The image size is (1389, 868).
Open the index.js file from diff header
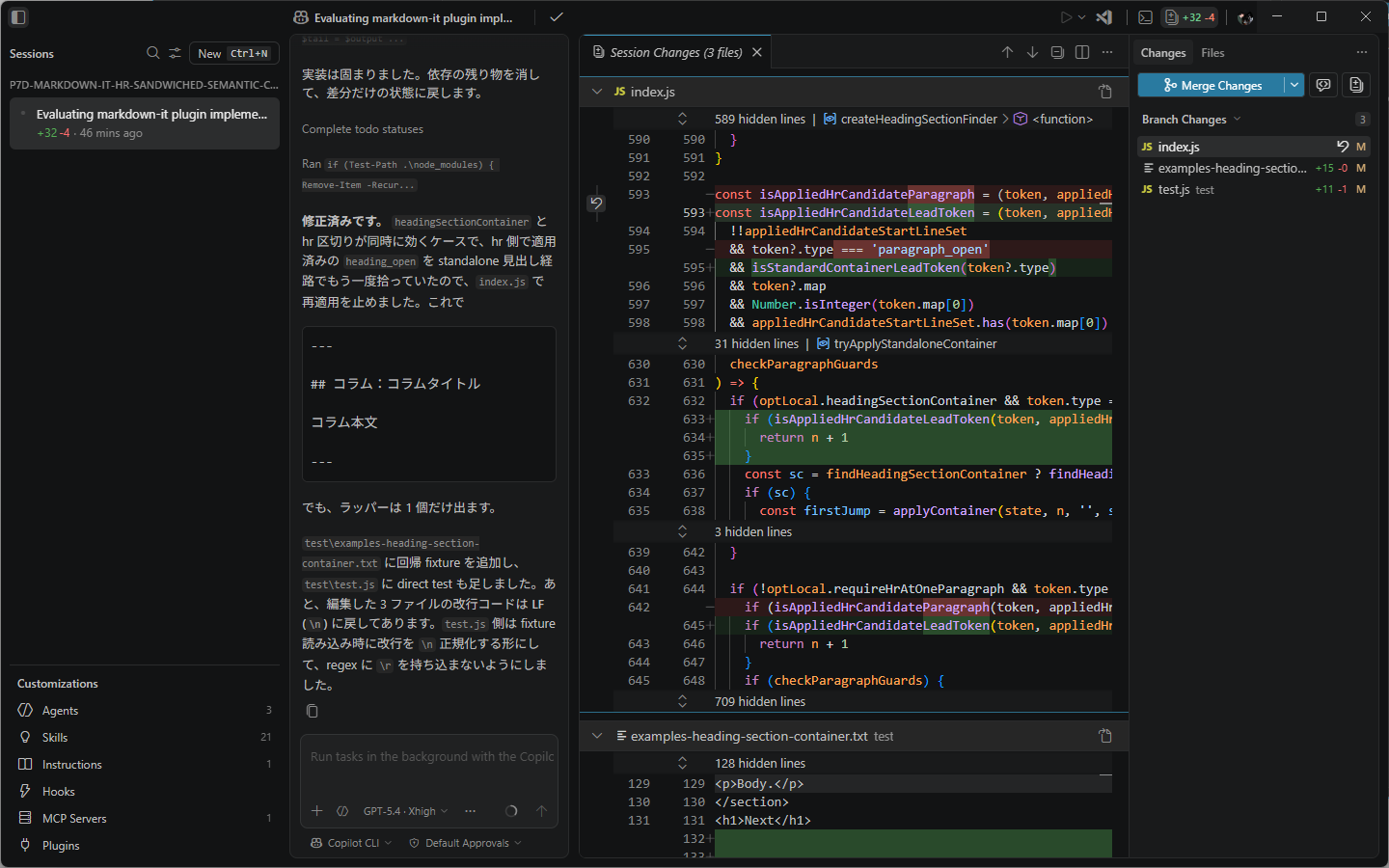point(1105,92)
